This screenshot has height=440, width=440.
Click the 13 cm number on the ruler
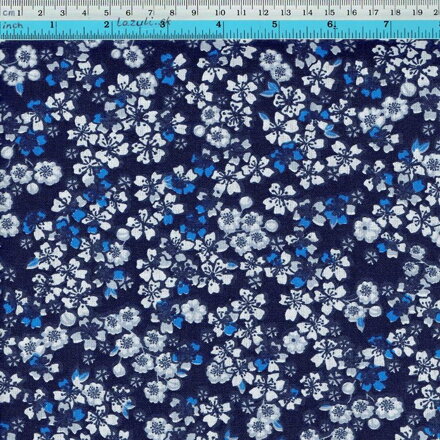coord(286,13)
